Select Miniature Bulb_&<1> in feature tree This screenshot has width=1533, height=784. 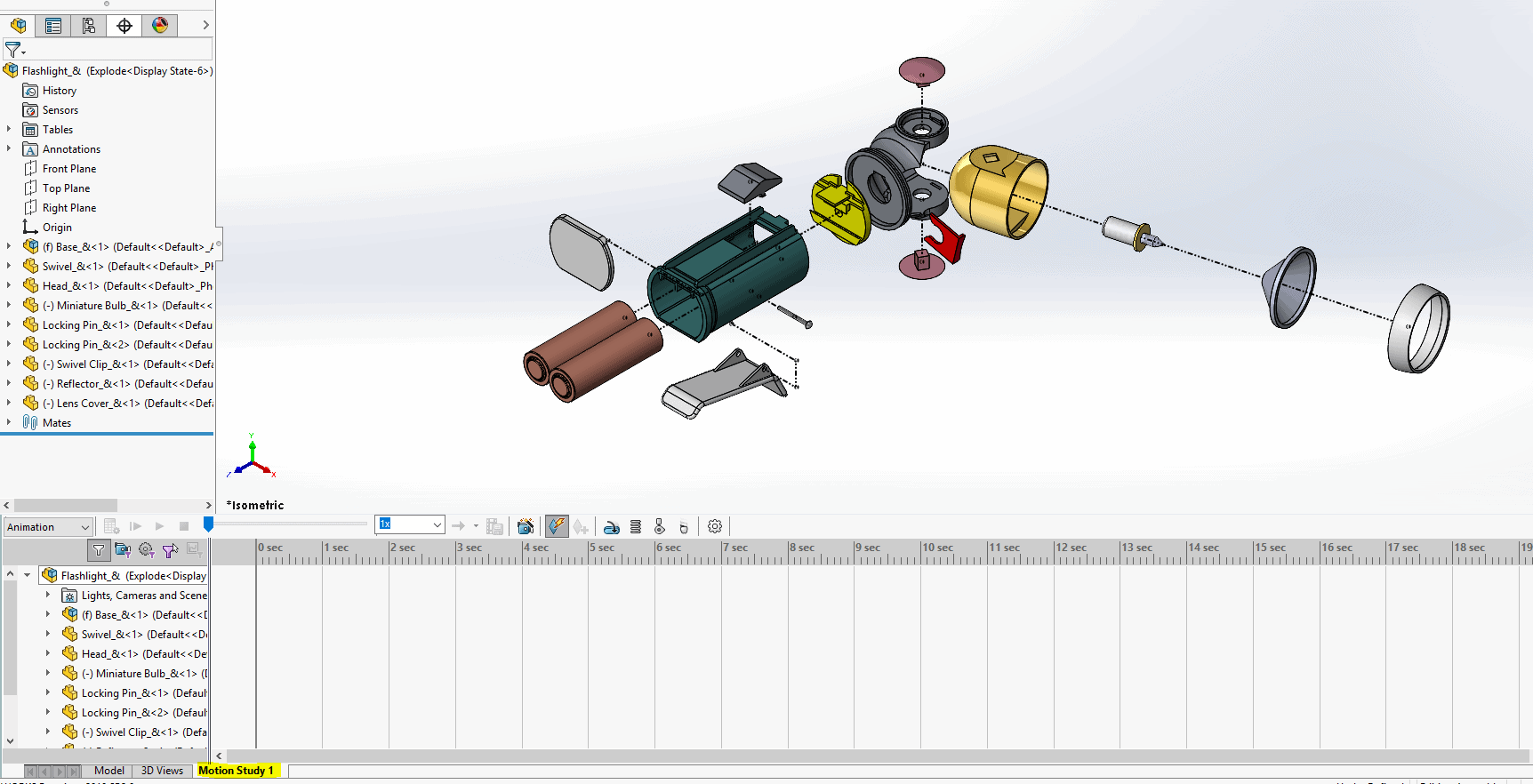coord(127,306)
